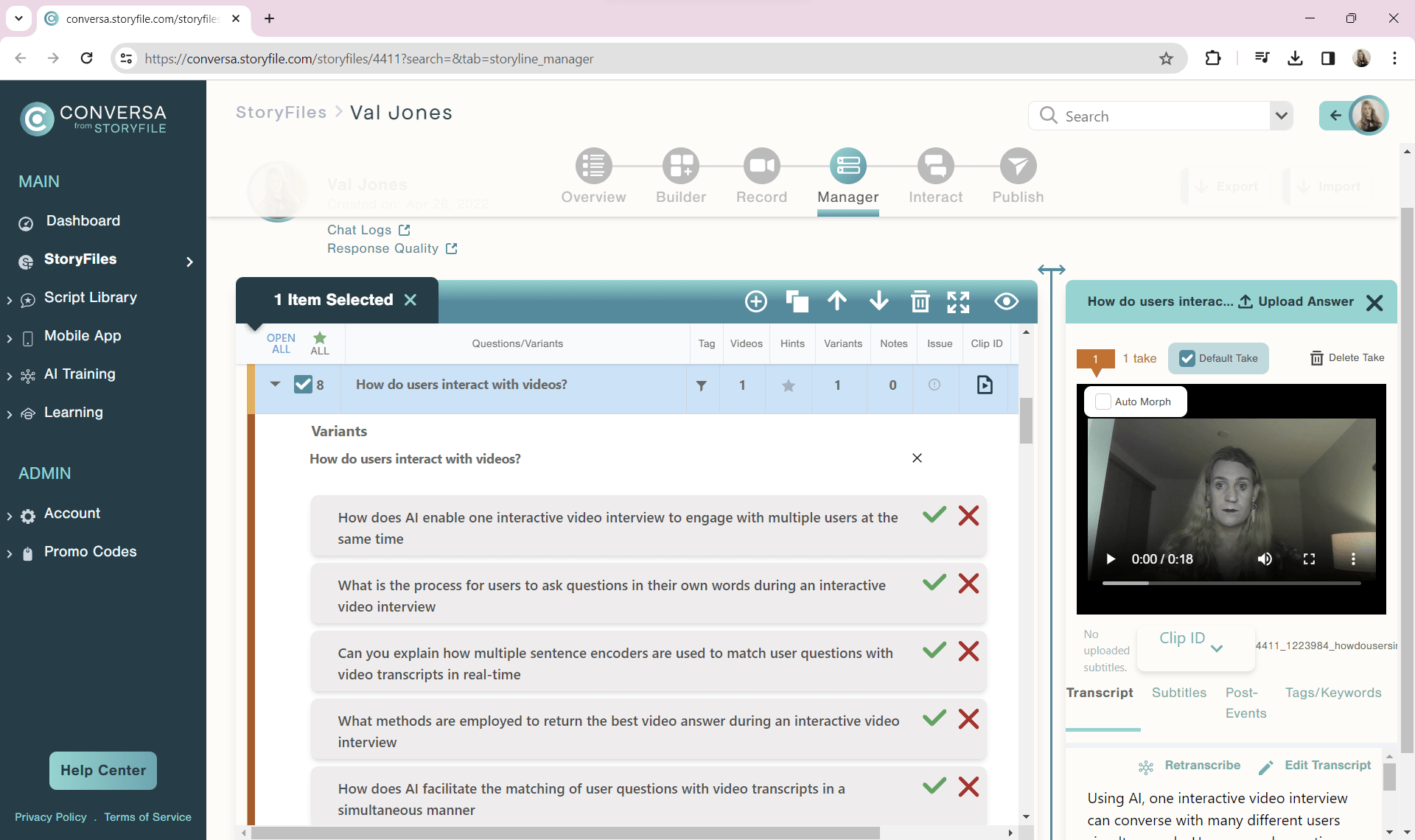Reject the first variant with red X
This screenshot has height=840, width=1415.
point(968,516)
